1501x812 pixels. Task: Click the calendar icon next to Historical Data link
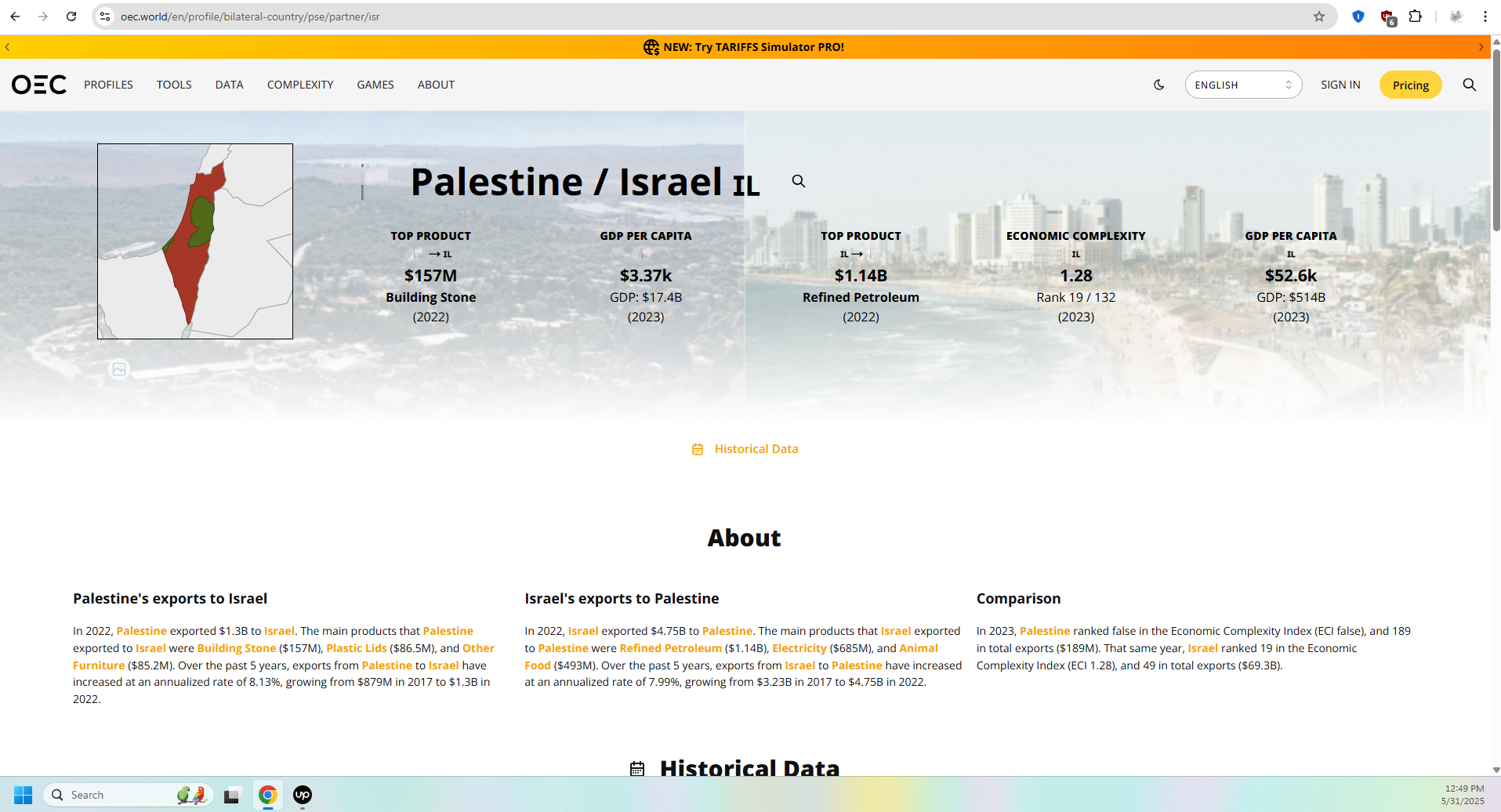698,449
